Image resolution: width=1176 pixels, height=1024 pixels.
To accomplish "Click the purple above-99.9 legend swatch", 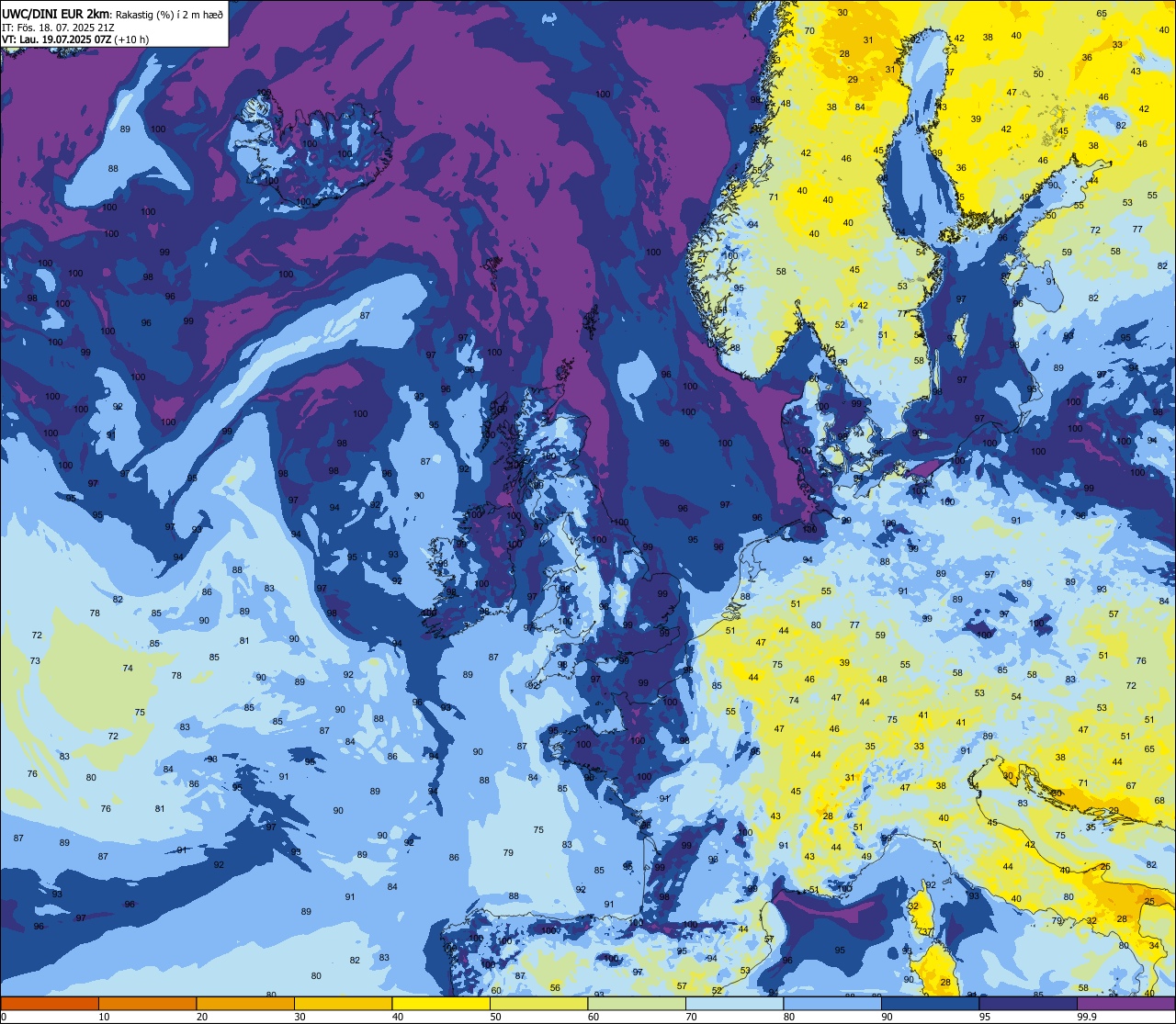I will (x=1125, y=1003).
